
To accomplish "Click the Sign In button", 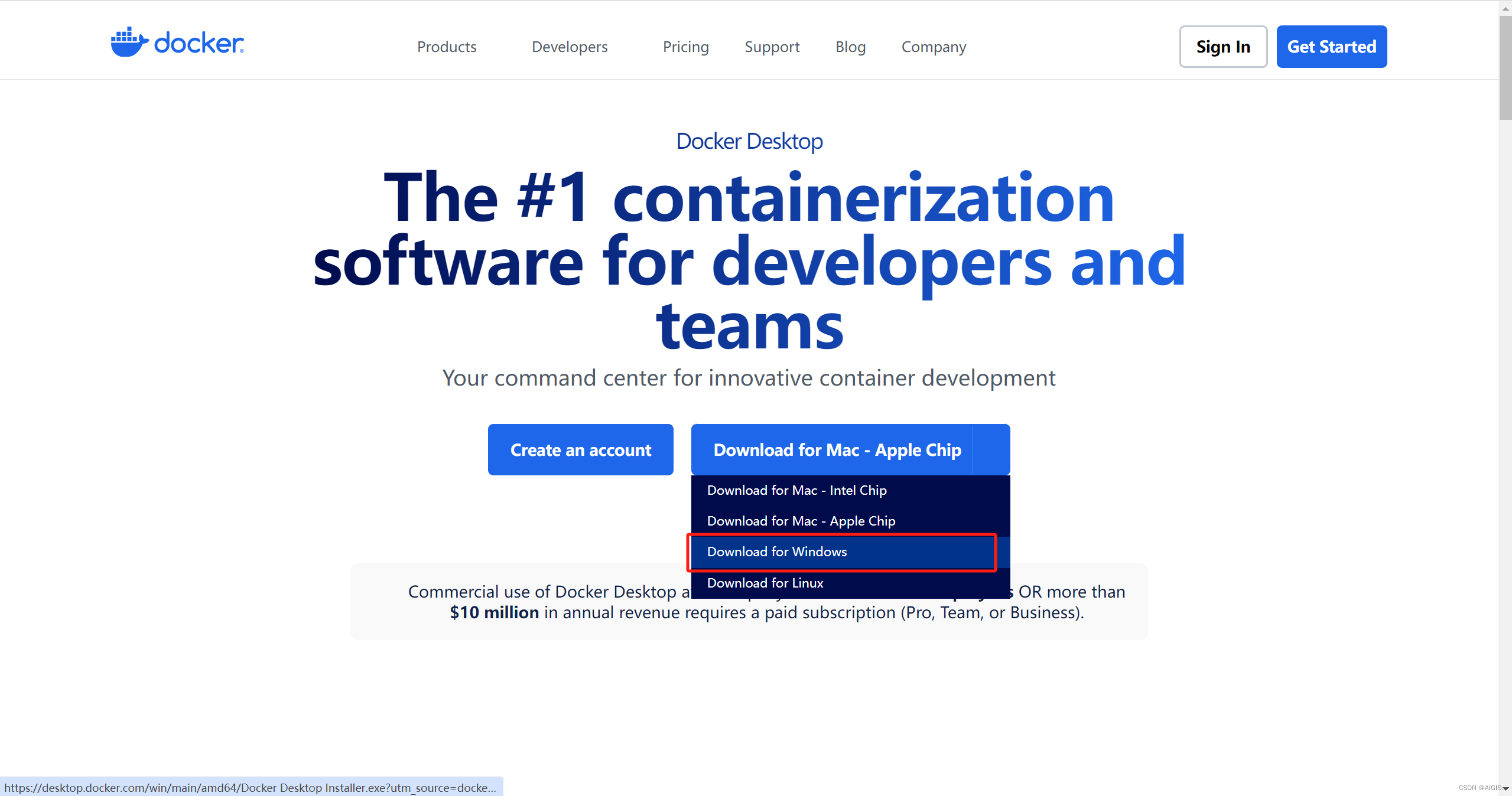I will 1223,47.
